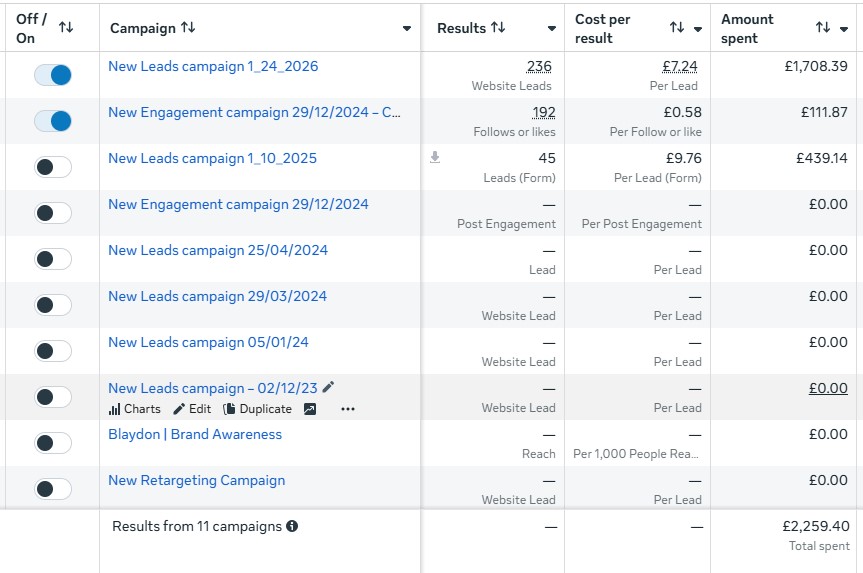This screenshot has width=863, height=573.
Task: Turn on Blaydon | Brand Awareness campaign
Action: 53,443
